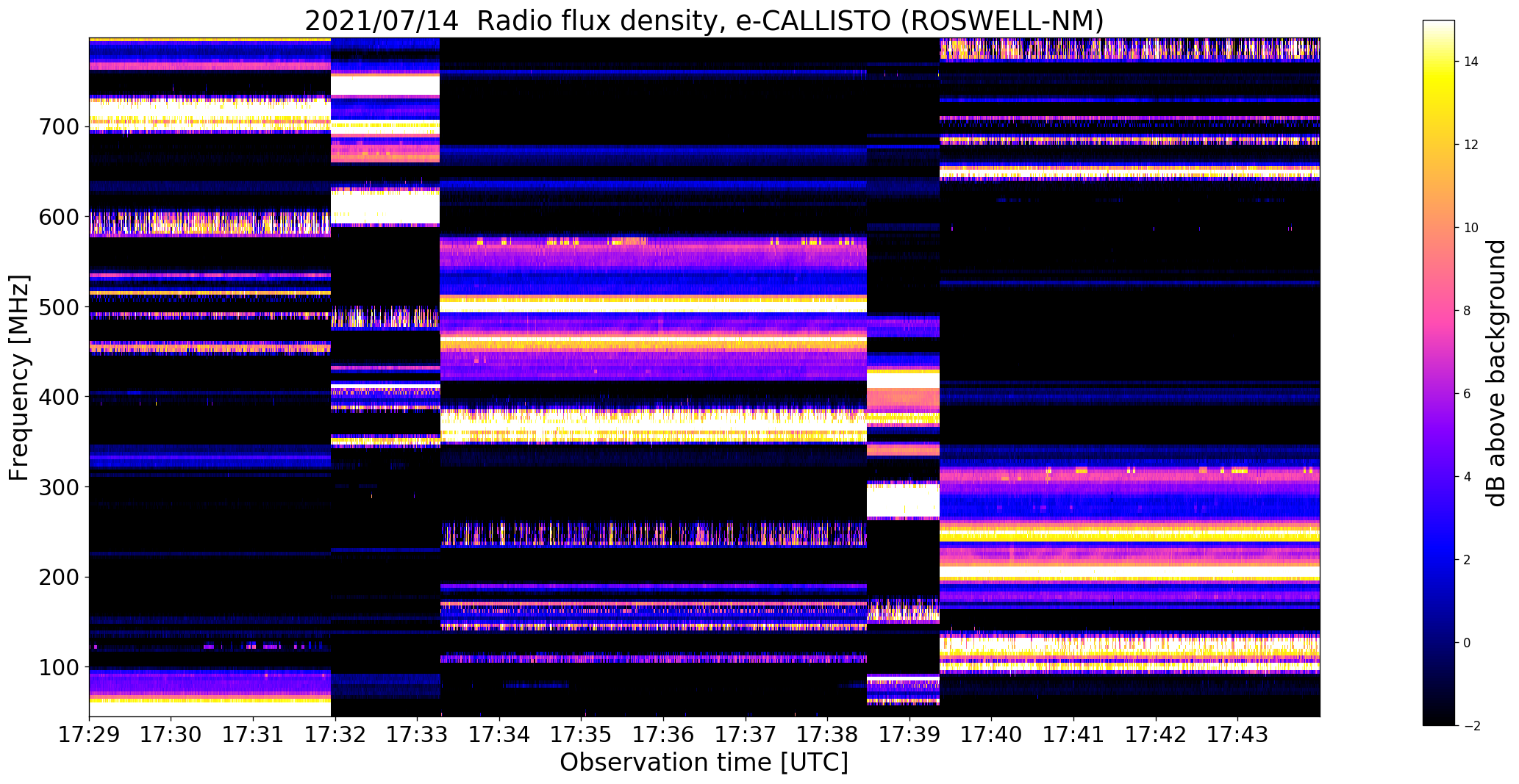
Task: Click the colorbar tick label 6
Action: [x=1467, y=394]
